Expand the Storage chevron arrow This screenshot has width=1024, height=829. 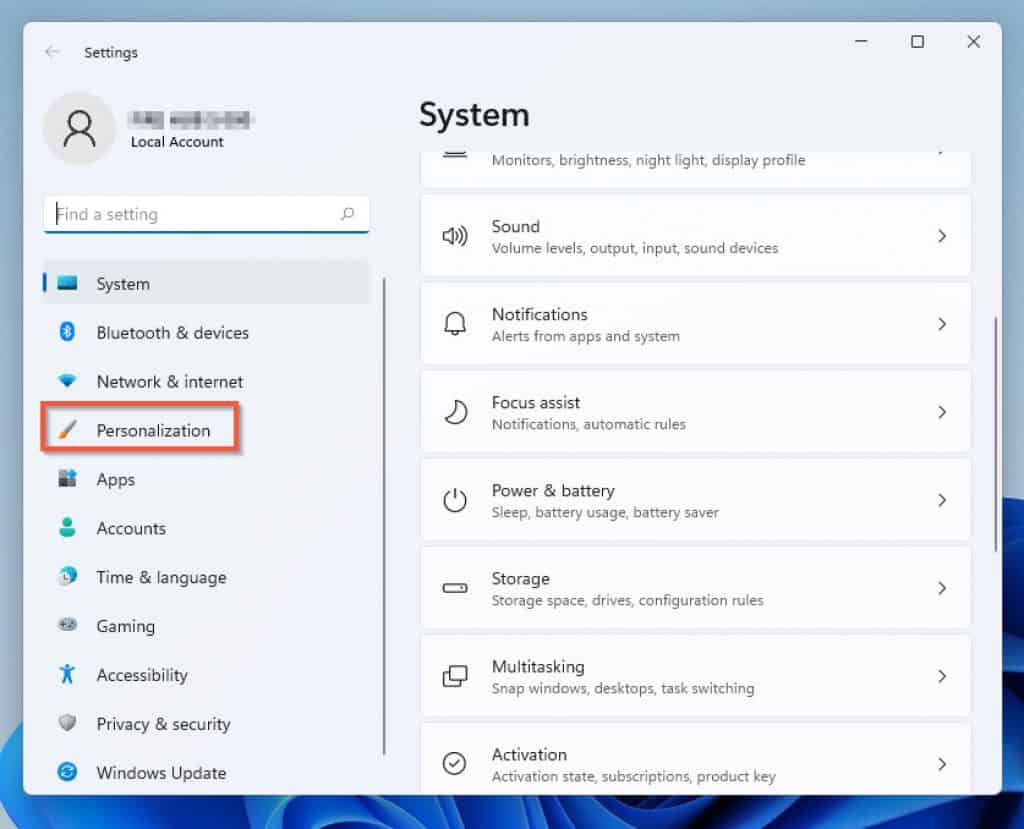pyautogui.click(x=942, y=588)
